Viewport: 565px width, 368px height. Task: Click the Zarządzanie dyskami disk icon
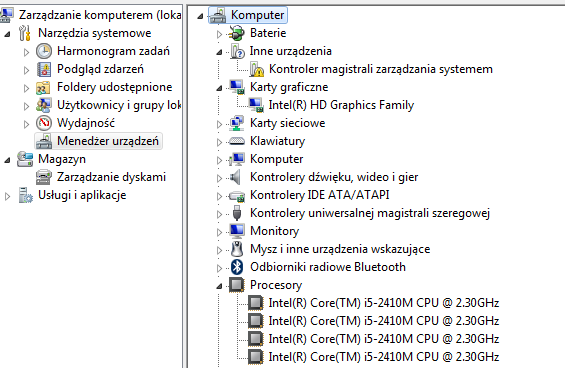click(x=44, y=177)
